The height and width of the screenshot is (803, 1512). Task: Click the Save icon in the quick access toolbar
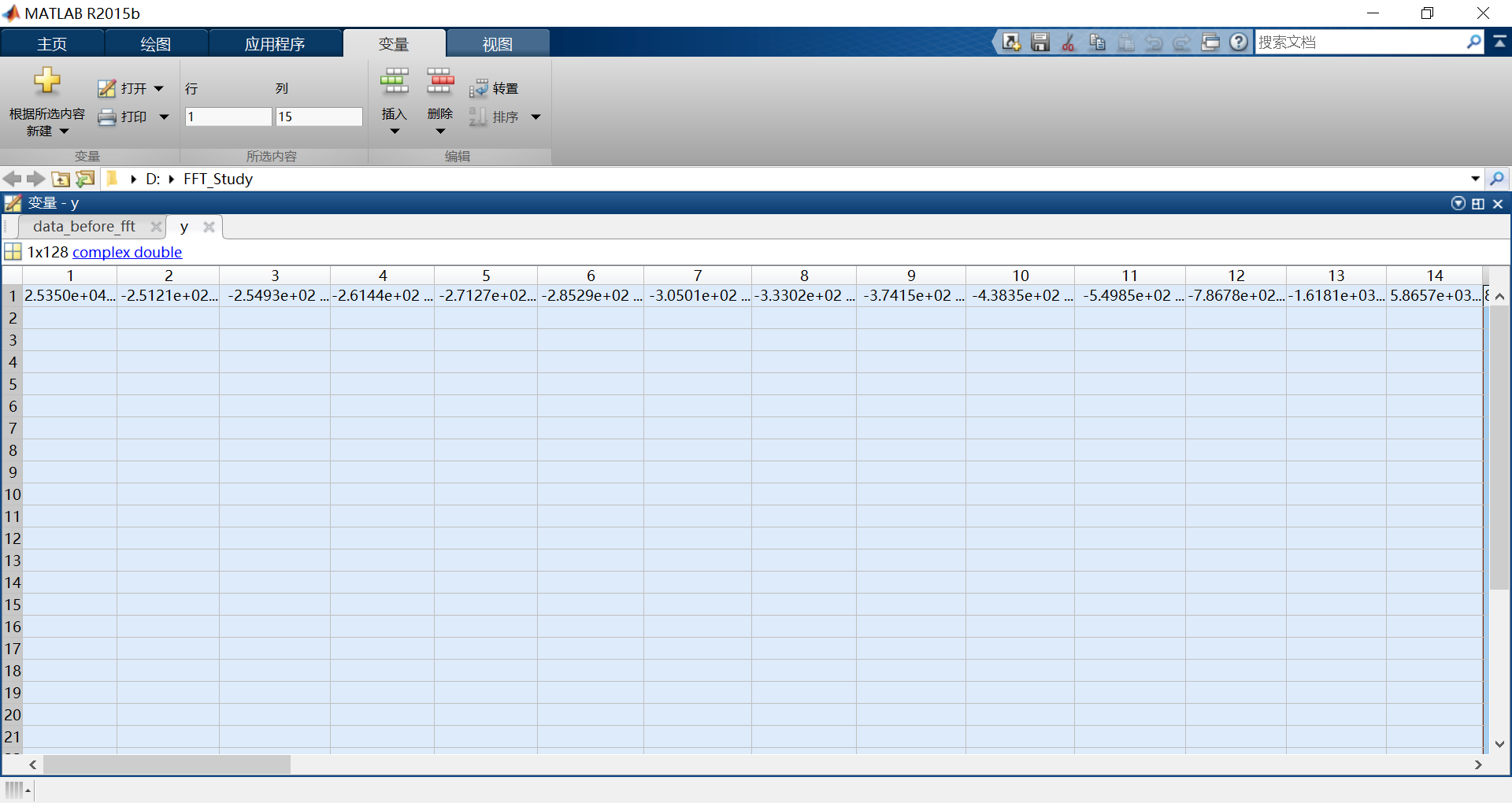click(1039, 42)
